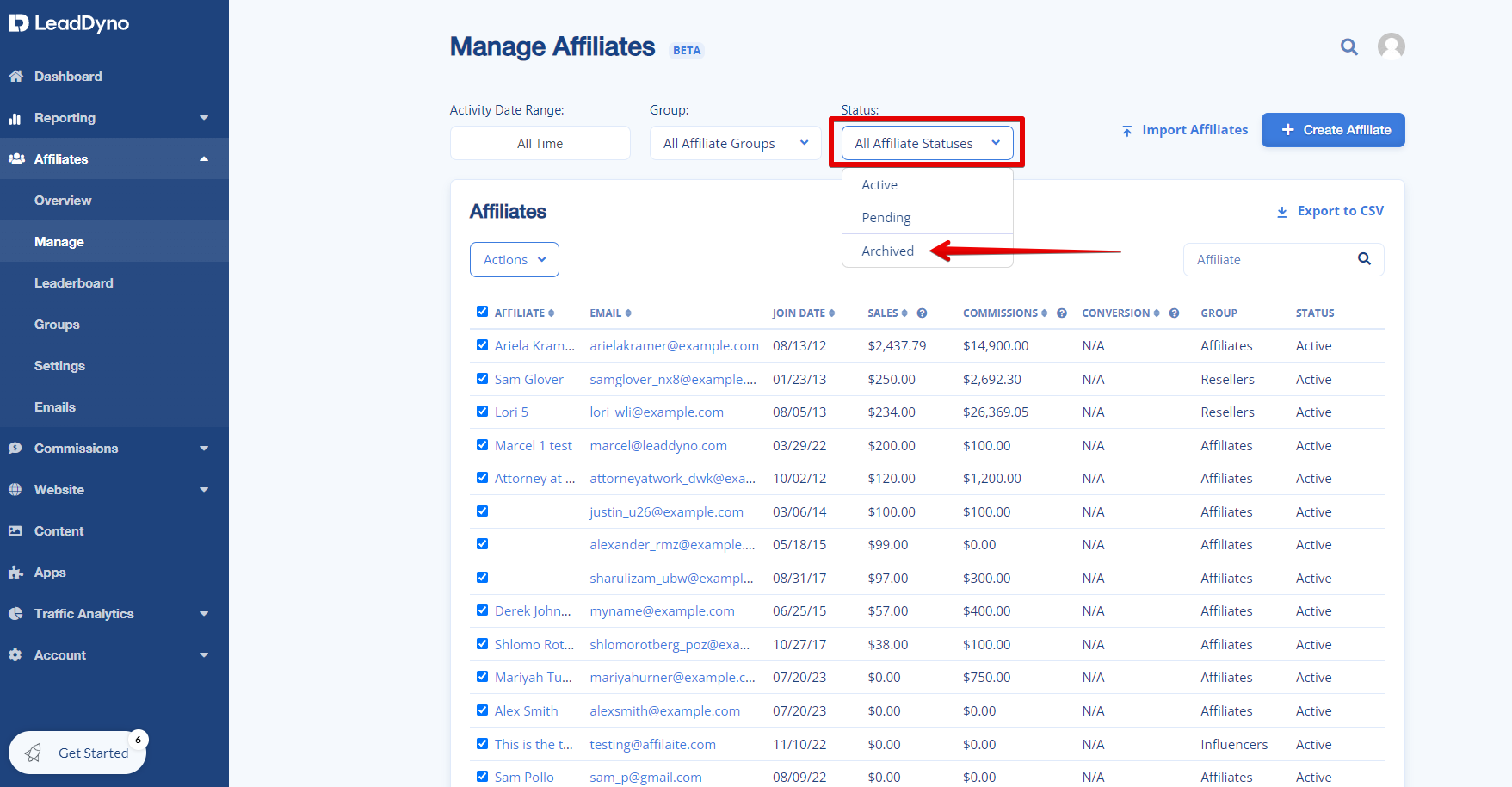Click the LeadDyno logo
Image resolution: width=1512 pixels, height=787 pixels.
(x=69, y=23)
